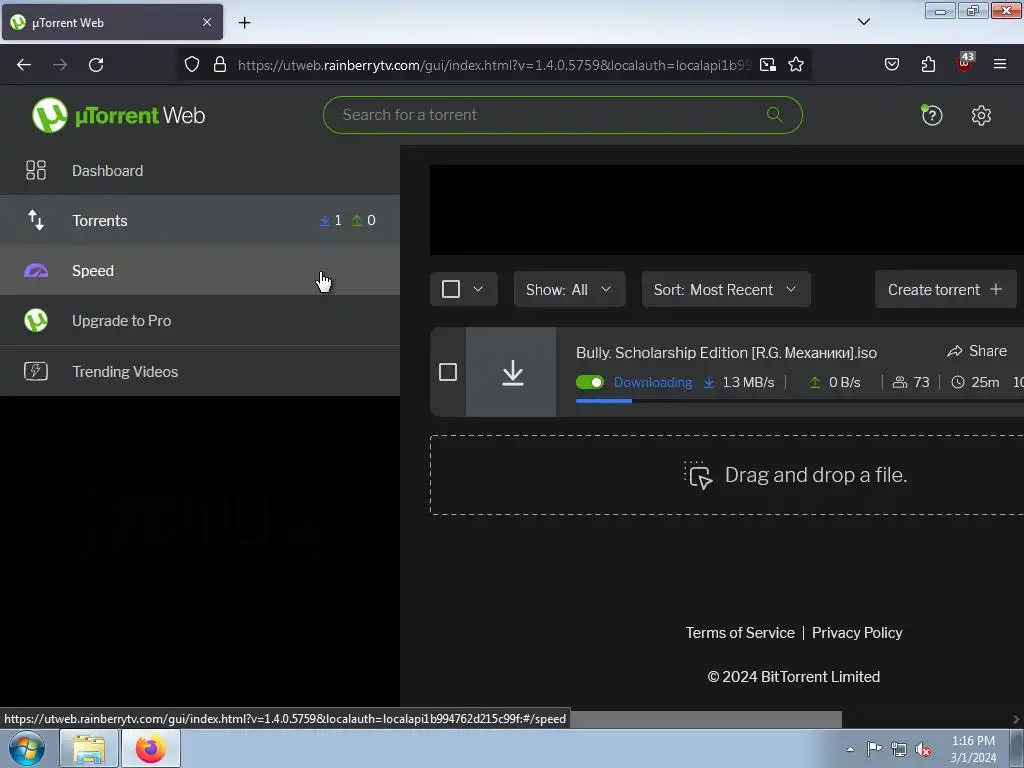Open the help question mark icon

(x=931, y=115)
